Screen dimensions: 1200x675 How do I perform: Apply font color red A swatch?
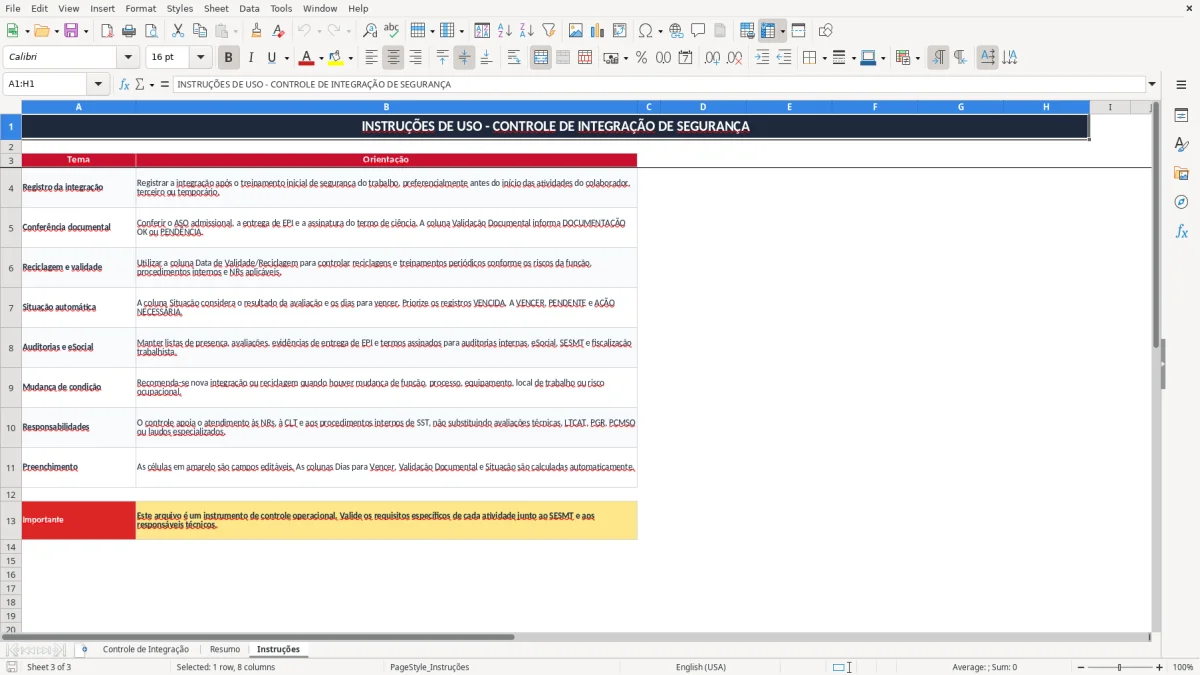click(306, 58)
